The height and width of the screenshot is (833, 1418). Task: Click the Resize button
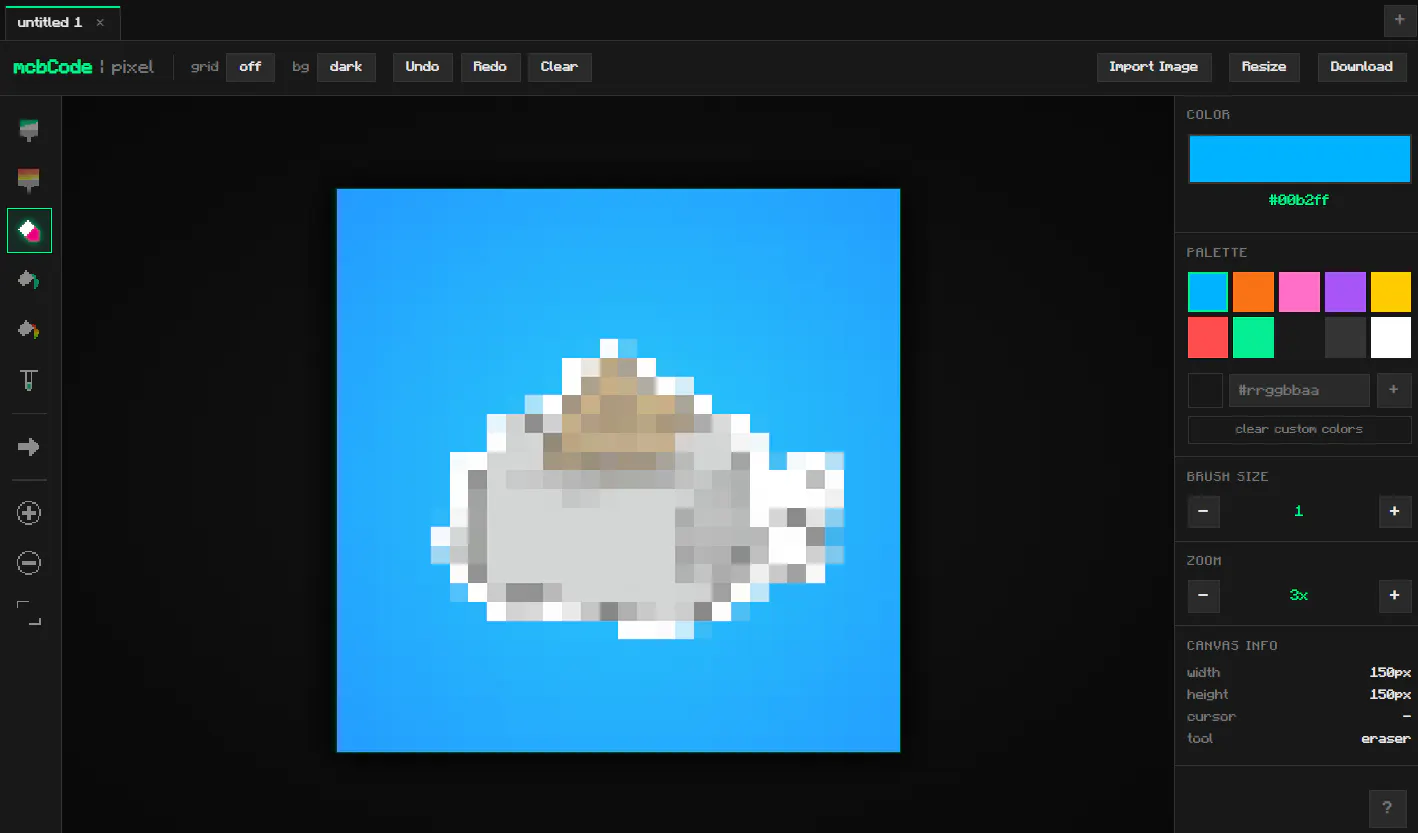[x=1264, y=67]
